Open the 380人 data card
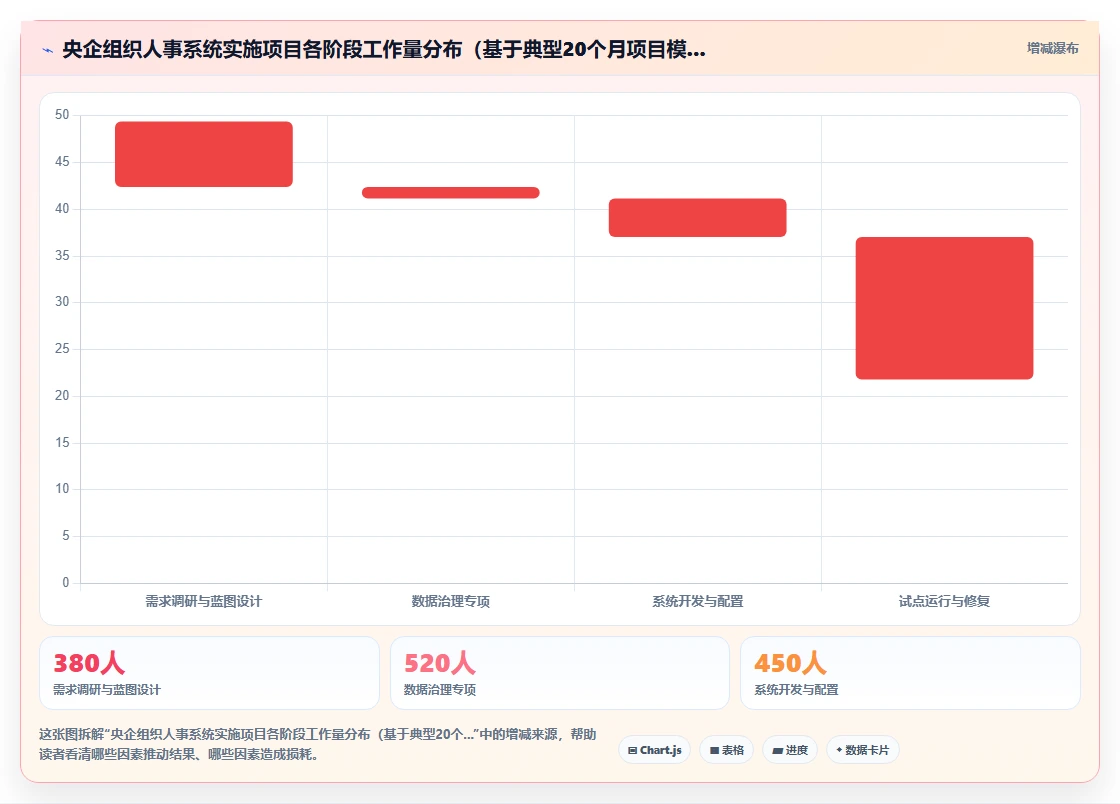The height and width of the screenshot is (804, 1120). click(209, 673)
